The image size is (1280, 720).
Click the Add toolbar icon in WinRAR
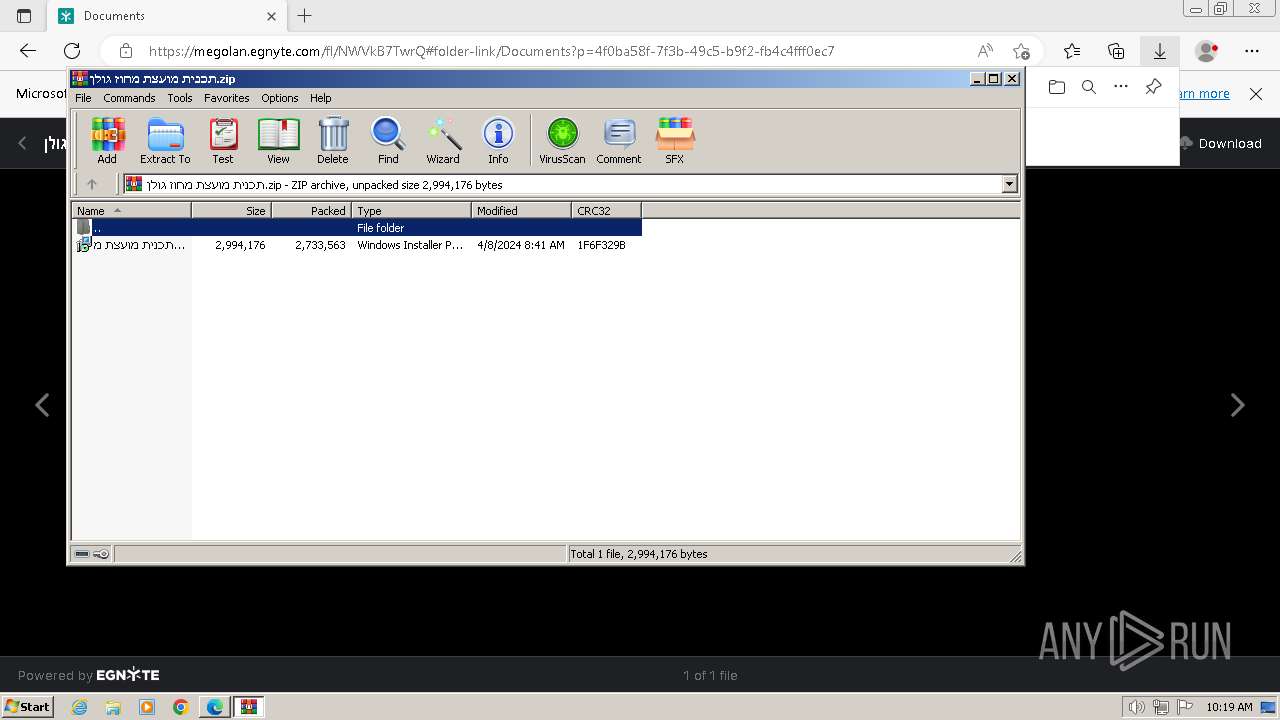[107, 140]
